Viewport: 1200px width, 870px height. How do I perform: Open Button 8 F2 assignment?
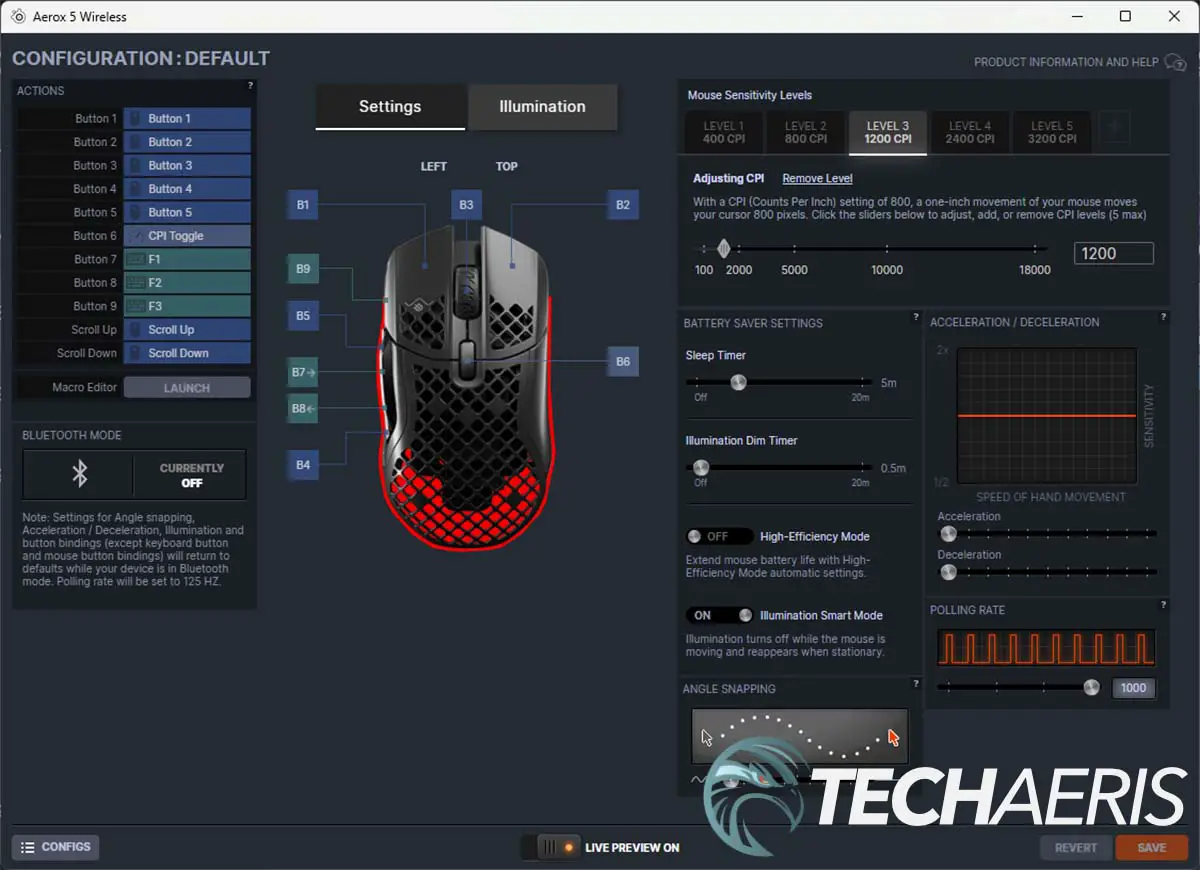pos(187,283)
